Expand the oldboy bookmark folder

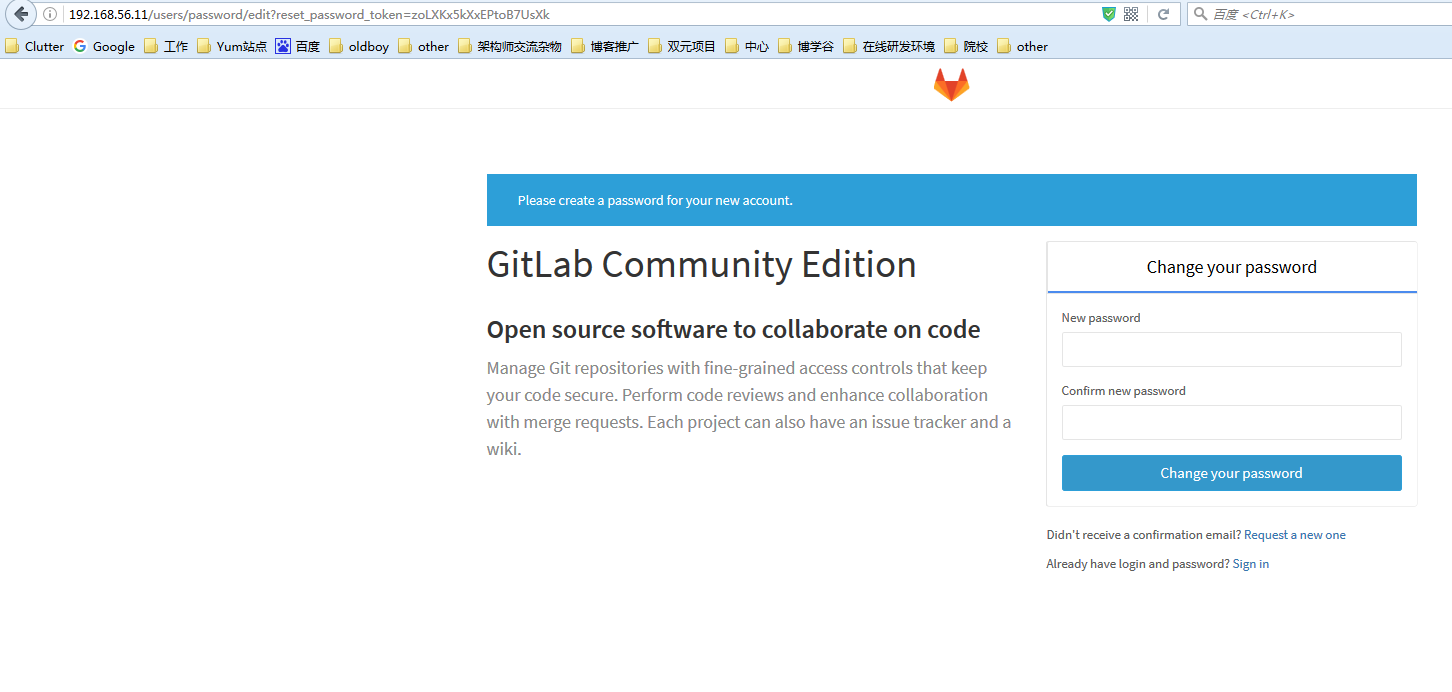359,46
